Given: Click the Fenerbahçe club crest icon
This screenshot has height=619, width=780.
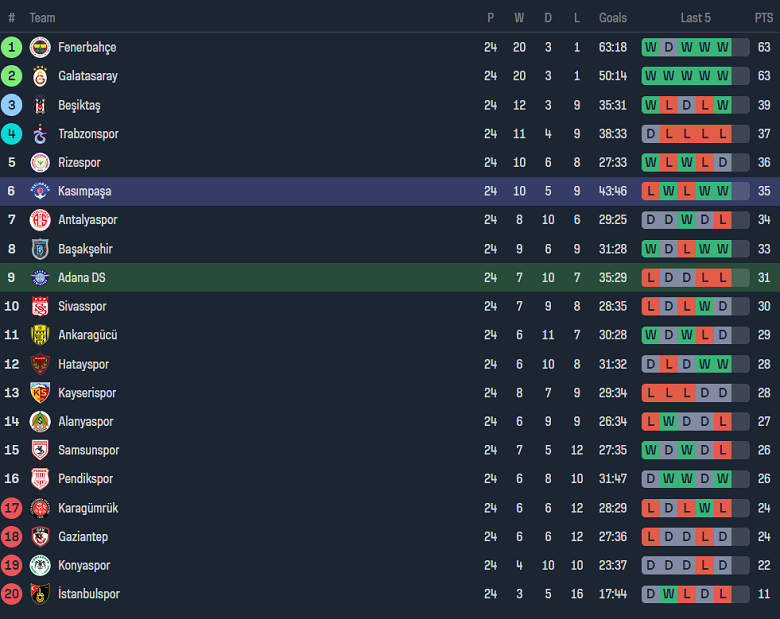Looking at the screenshot, I should click(40, 47).
